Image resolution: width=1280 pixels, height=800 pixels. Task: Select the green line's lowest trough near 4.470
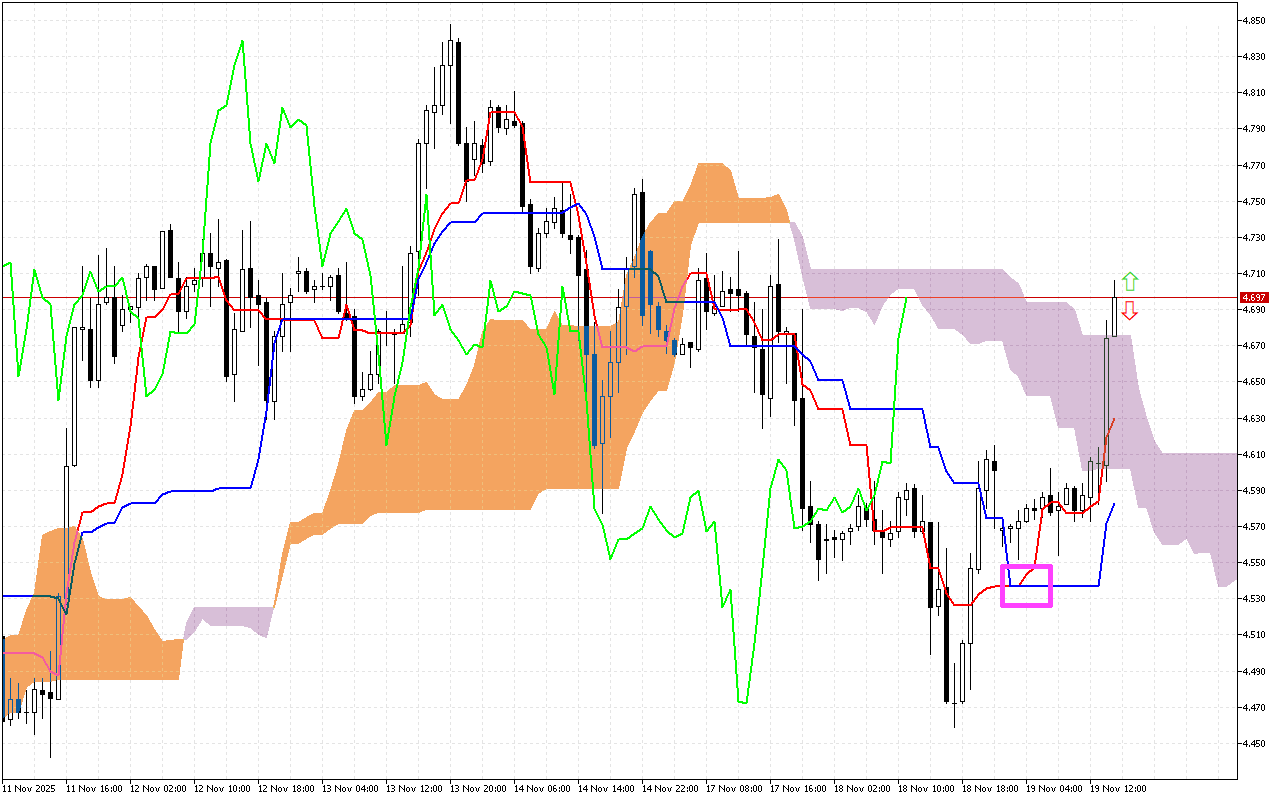pyautogui.click(x=742, y=701)
